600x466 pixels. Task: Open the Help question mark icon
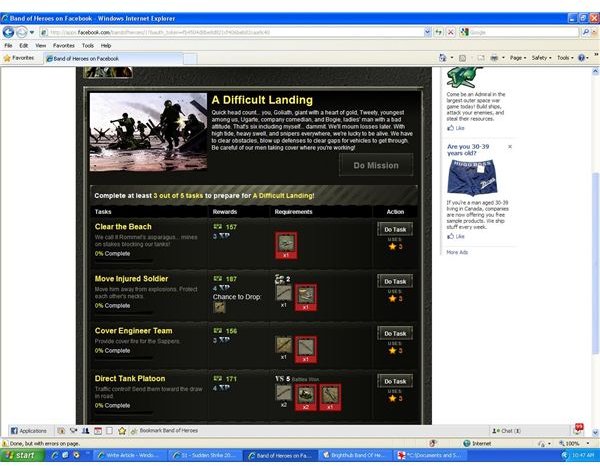point(582,58)
